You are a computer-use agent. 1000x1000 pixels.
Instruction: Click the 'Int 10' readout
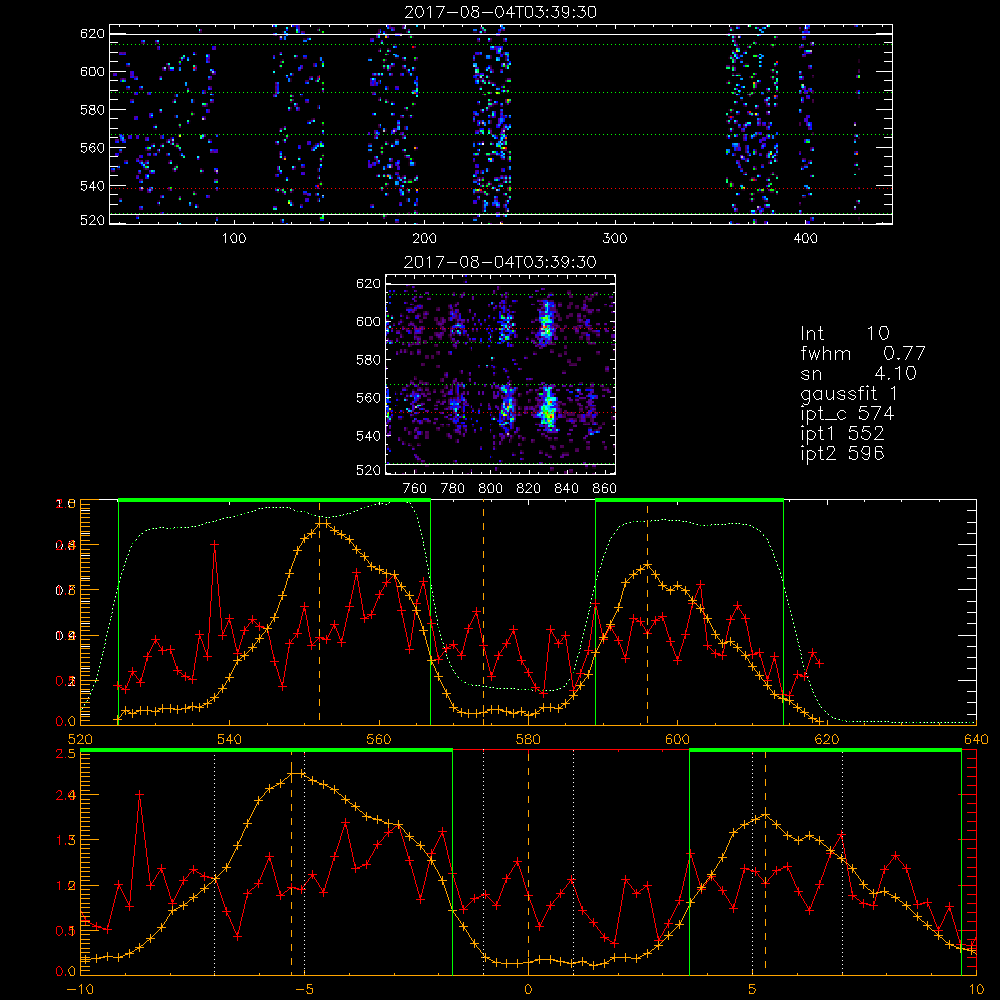click(x=844, y=334)
